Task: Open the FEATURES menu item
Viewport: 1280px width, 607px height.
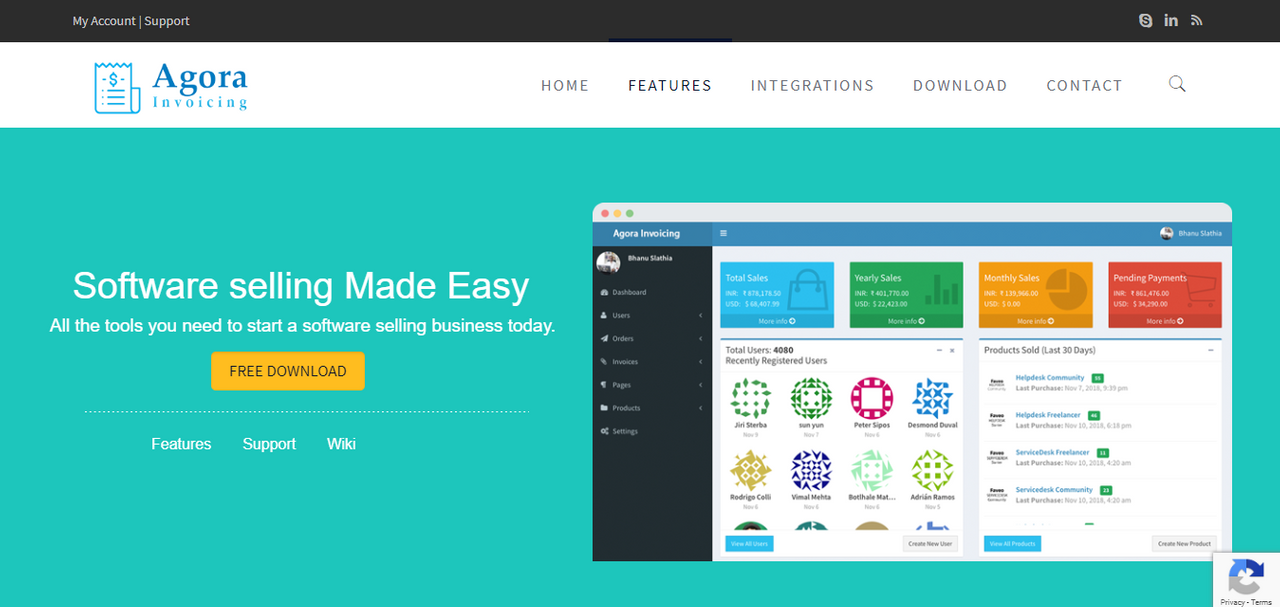Action: [670, 86]
